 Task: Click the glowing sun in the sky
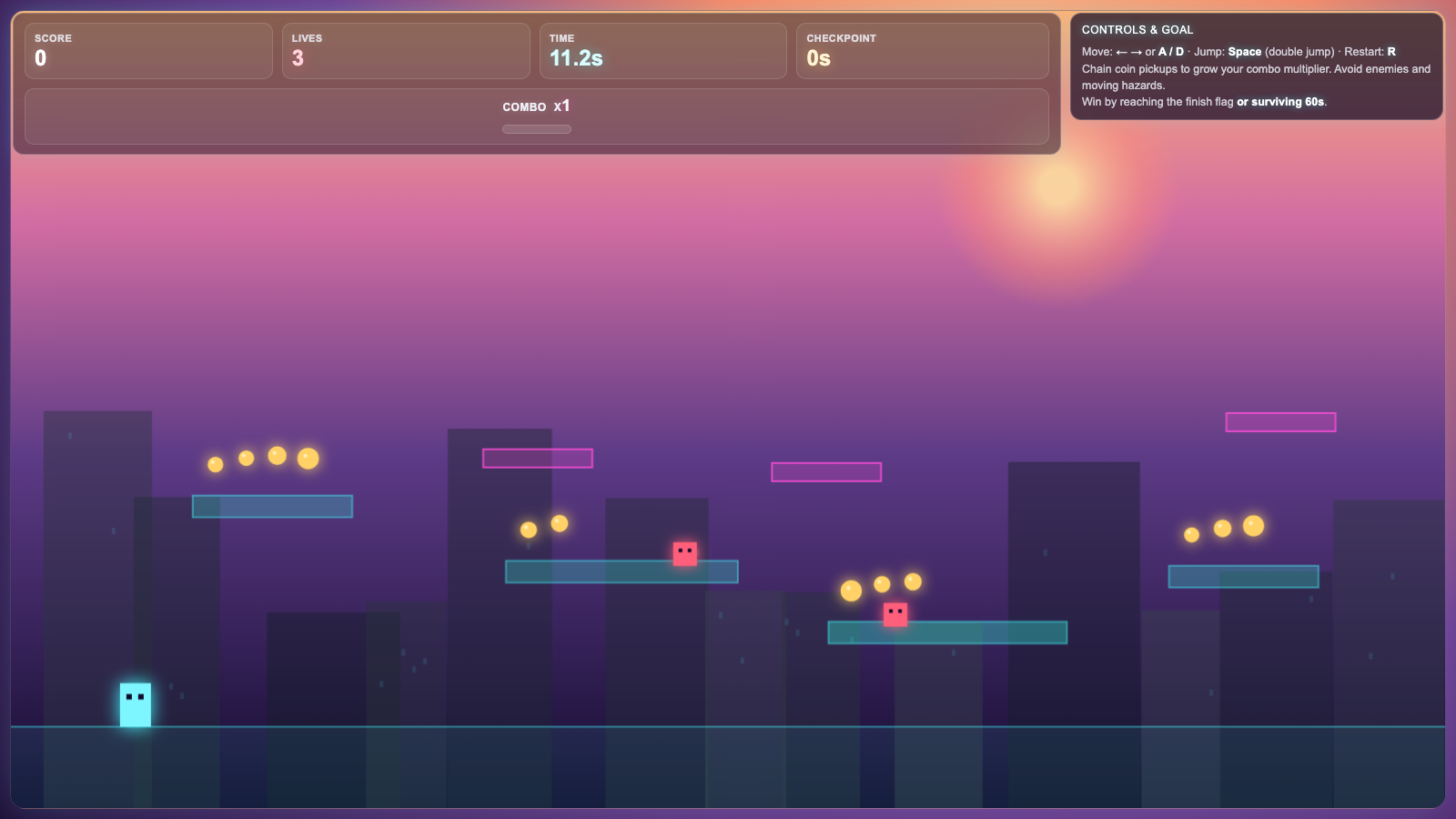click(x=1057, y=187)
